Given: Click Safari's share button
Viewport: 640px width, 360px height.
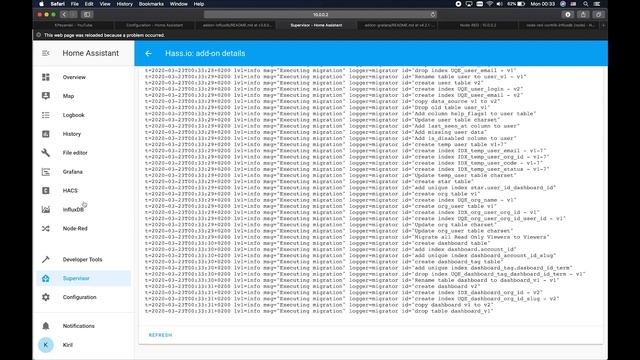Looking at the screenshot, I should pyautogui.click(x=583, y=14).
